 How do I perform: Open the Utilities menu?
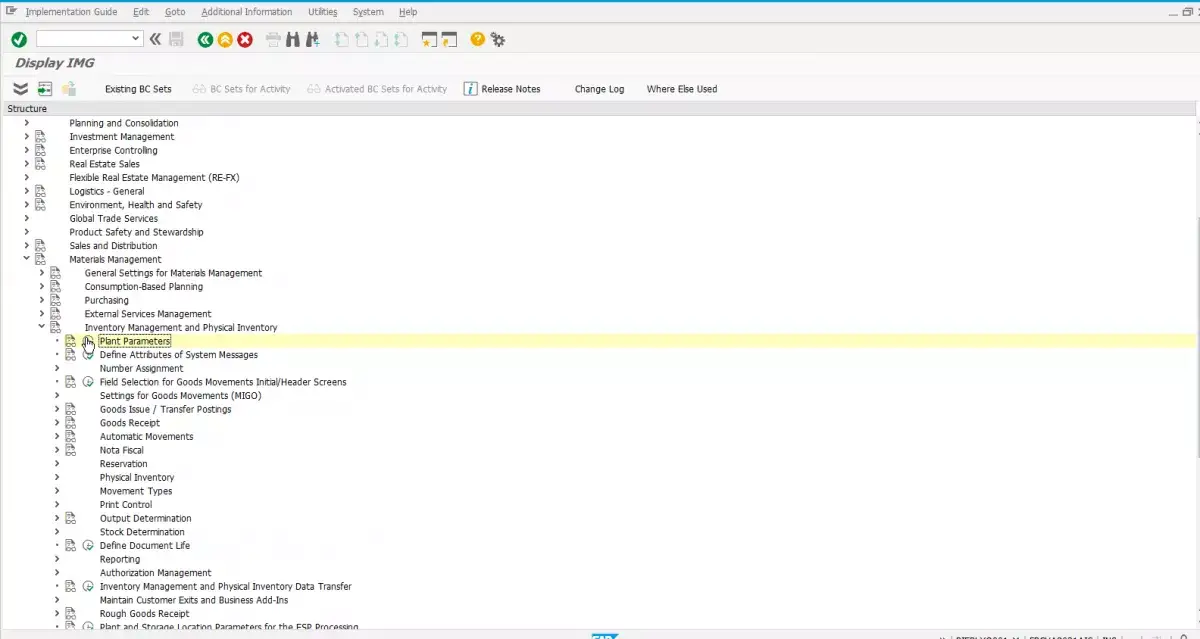tap(323, 12)
